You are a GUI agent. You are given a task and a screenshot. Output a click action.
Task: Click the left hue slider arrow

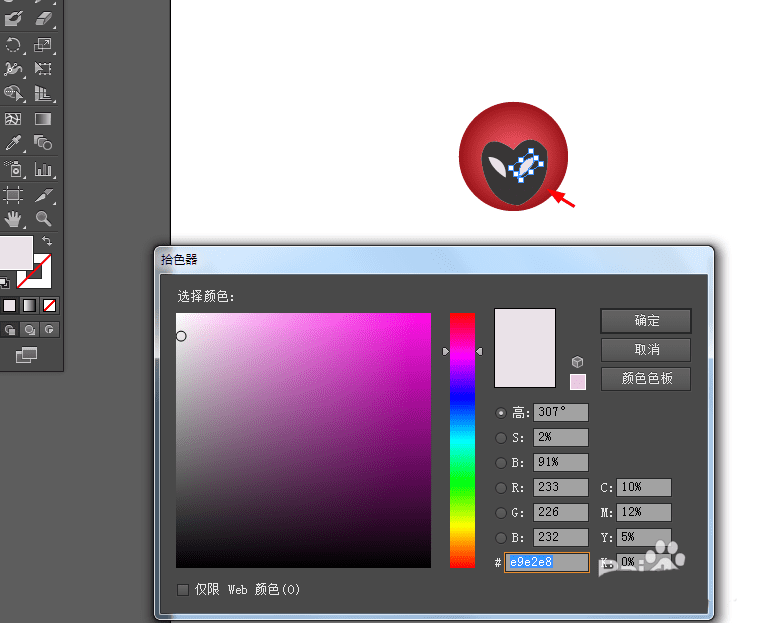446,351
